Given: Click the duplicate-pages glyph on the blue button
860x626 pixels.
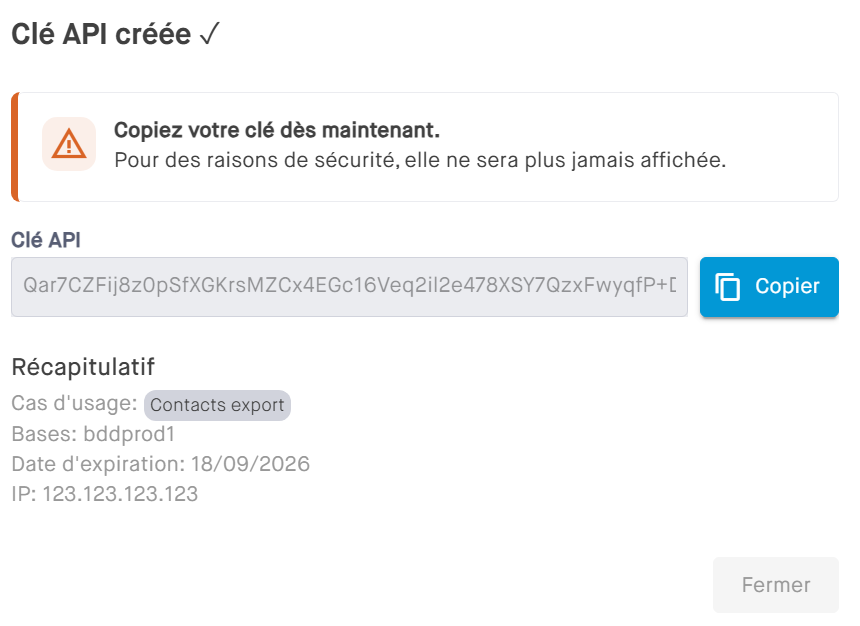Looking at the screenshot, I should 727,287.
